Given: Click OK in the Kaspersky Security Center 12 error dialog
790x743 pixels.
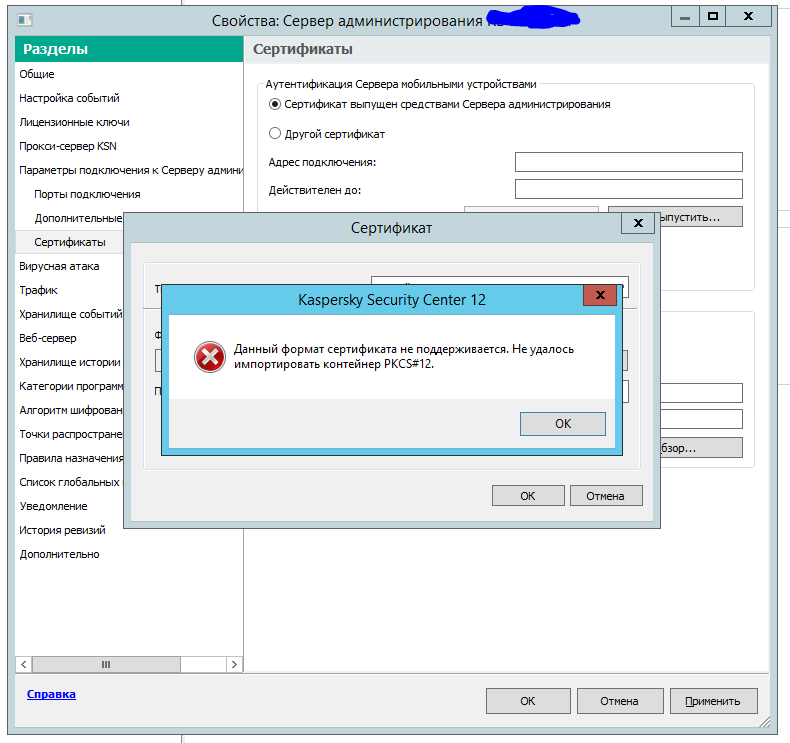Looking at the screenshot, I should click(x=563, y=424).
